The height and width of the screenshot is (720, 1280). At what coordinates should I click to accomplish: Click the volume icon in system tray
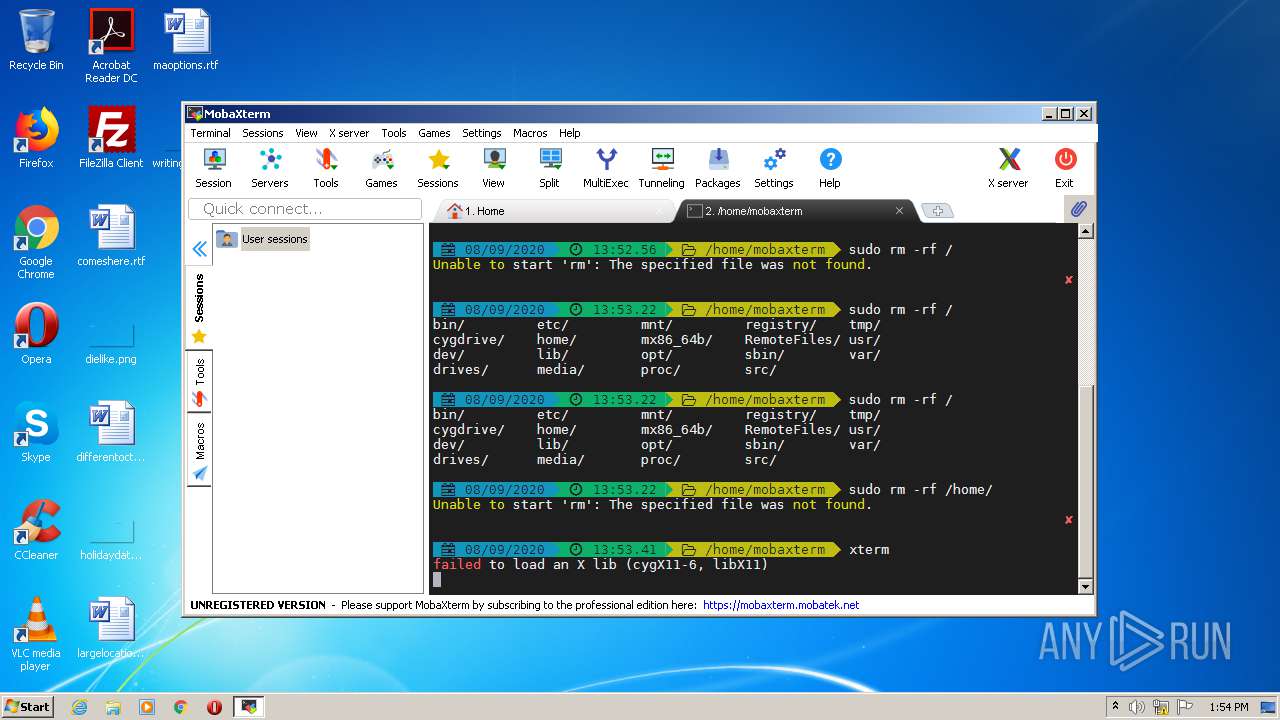tap(1136, 707)
